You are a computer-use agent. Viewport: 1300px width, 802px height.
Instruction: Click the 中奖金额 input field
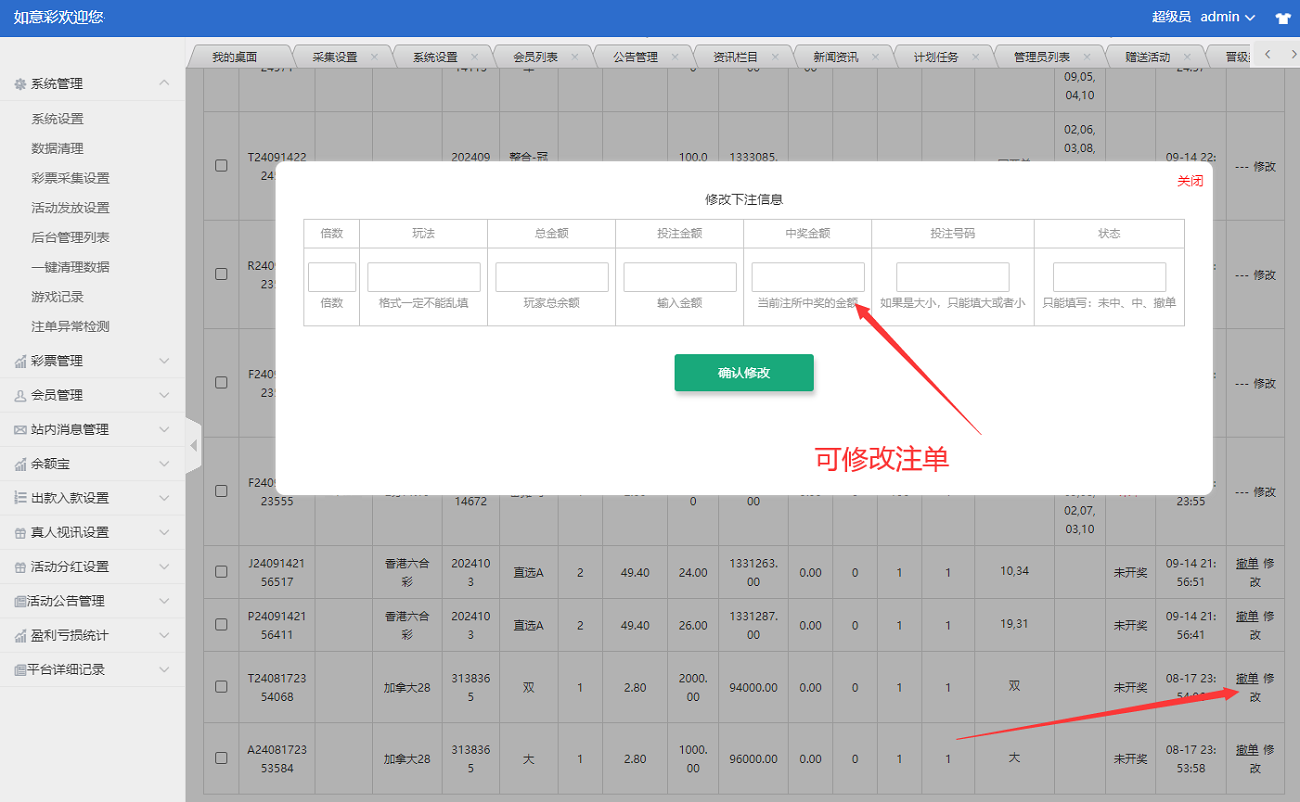click(x=807, y=277)
